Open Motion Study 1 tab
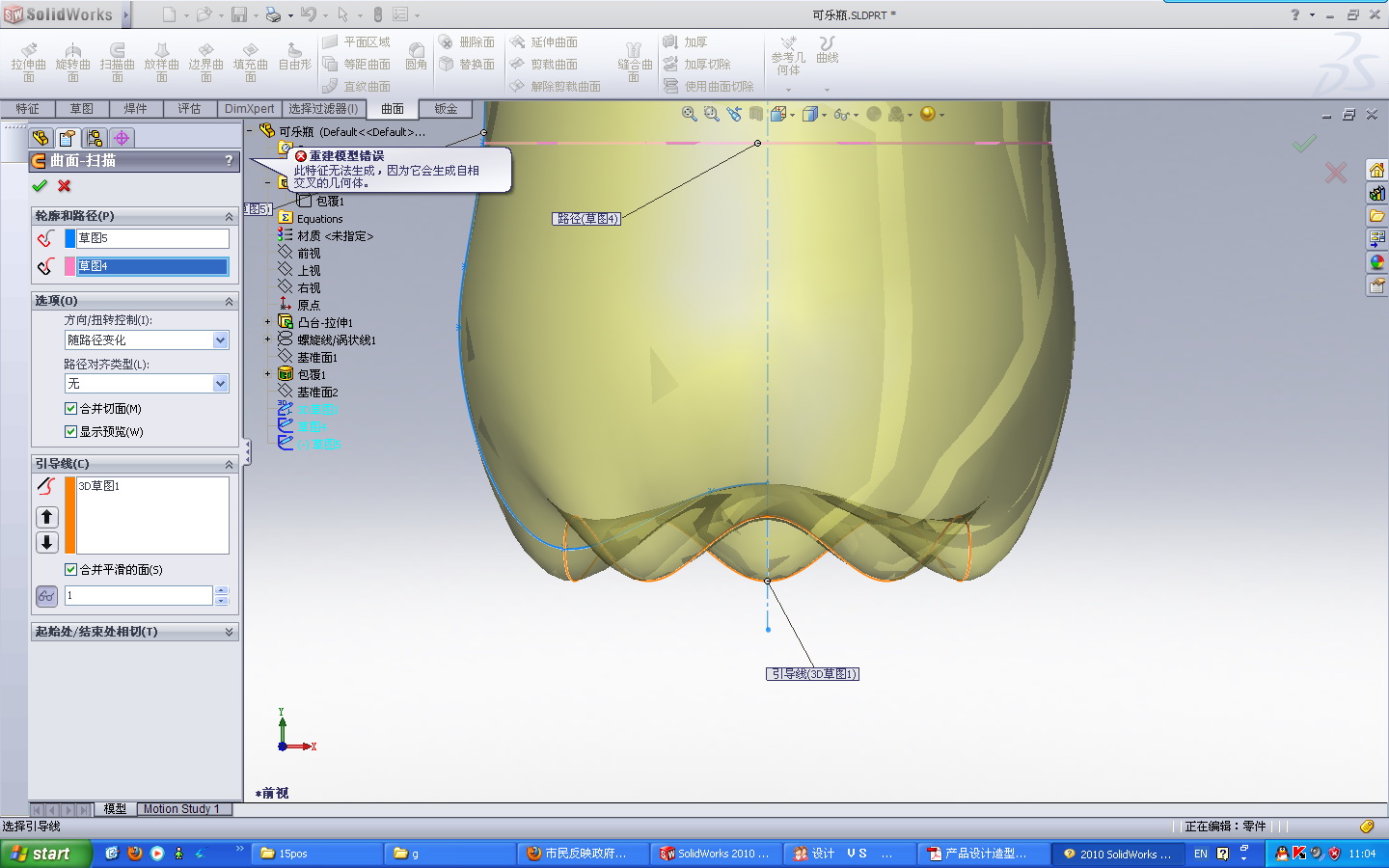This screenshot has height=868, width=1389. pyautogui.click(x=181, y=809)
